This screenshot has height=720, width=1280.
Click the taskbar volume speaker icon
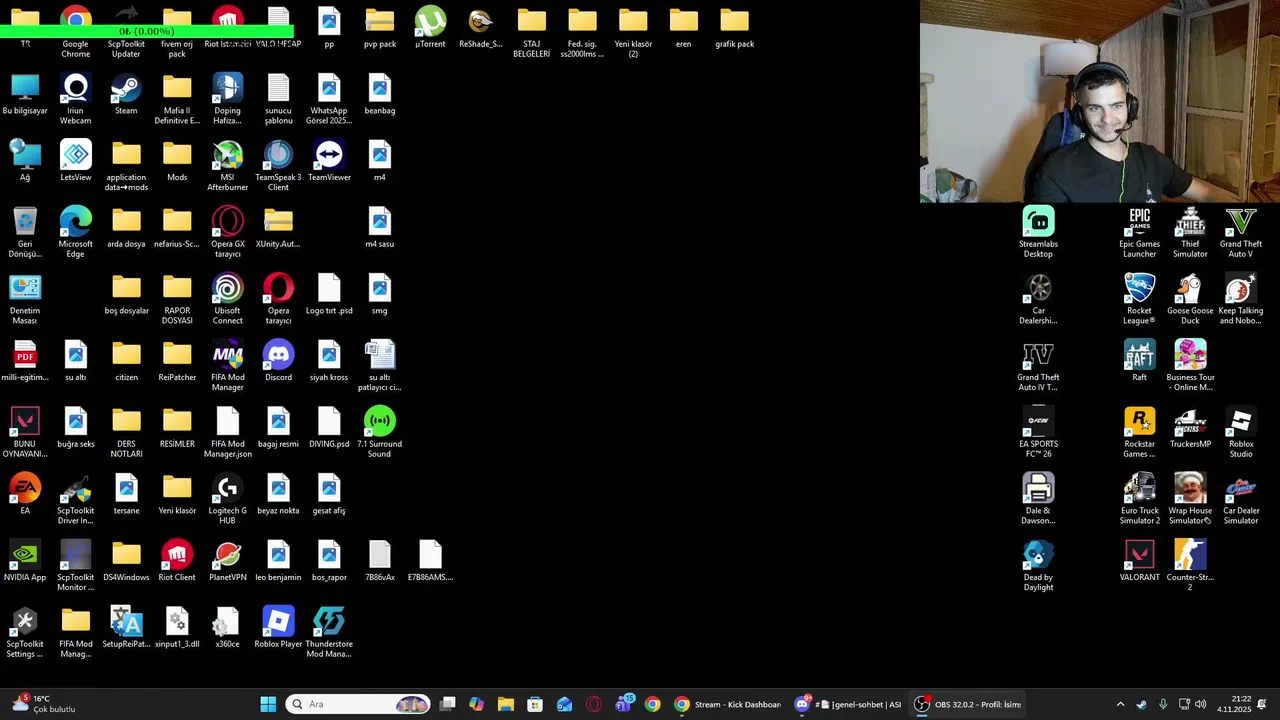[1200, 704]
